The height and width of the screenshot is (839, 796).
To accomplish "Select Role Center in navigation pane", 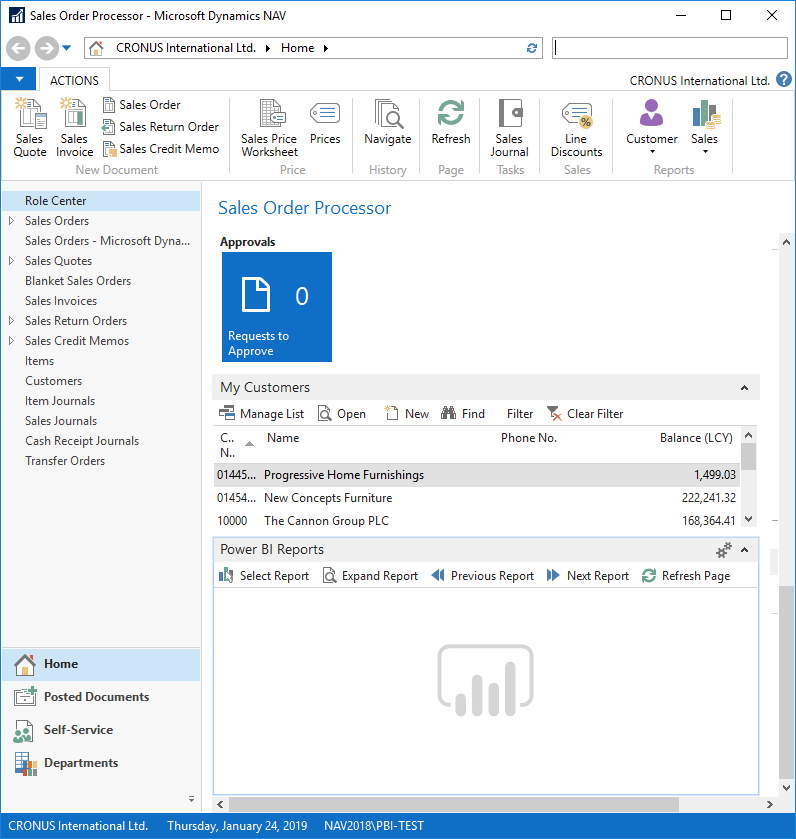I will (101, 201).
